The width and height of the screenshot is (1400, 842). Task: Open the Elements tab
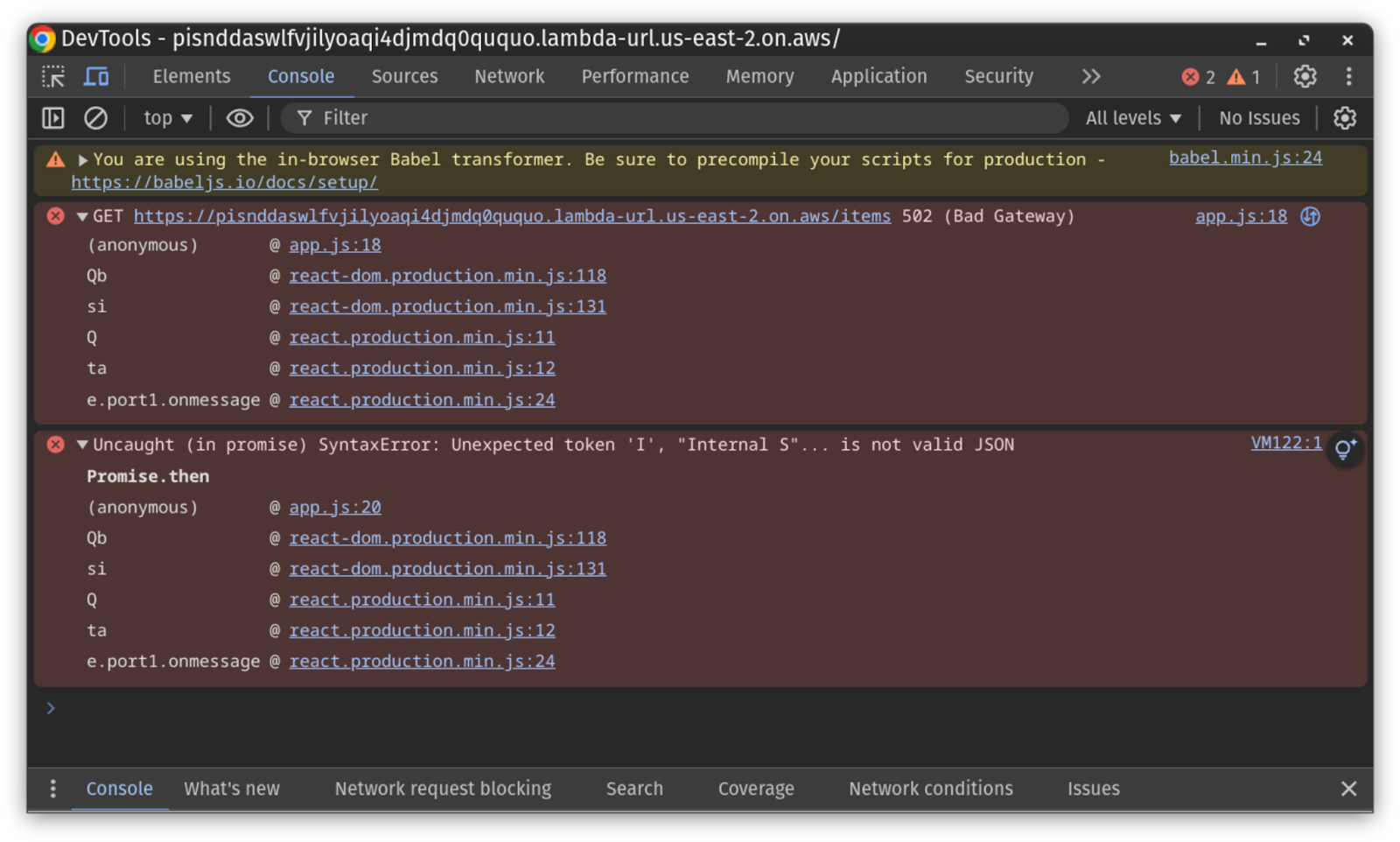(192, 77)
